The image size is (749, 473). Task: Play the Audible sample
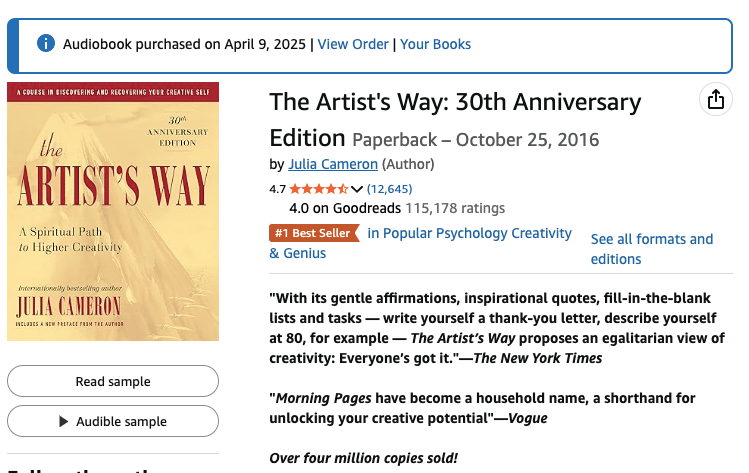click(113, 422)
